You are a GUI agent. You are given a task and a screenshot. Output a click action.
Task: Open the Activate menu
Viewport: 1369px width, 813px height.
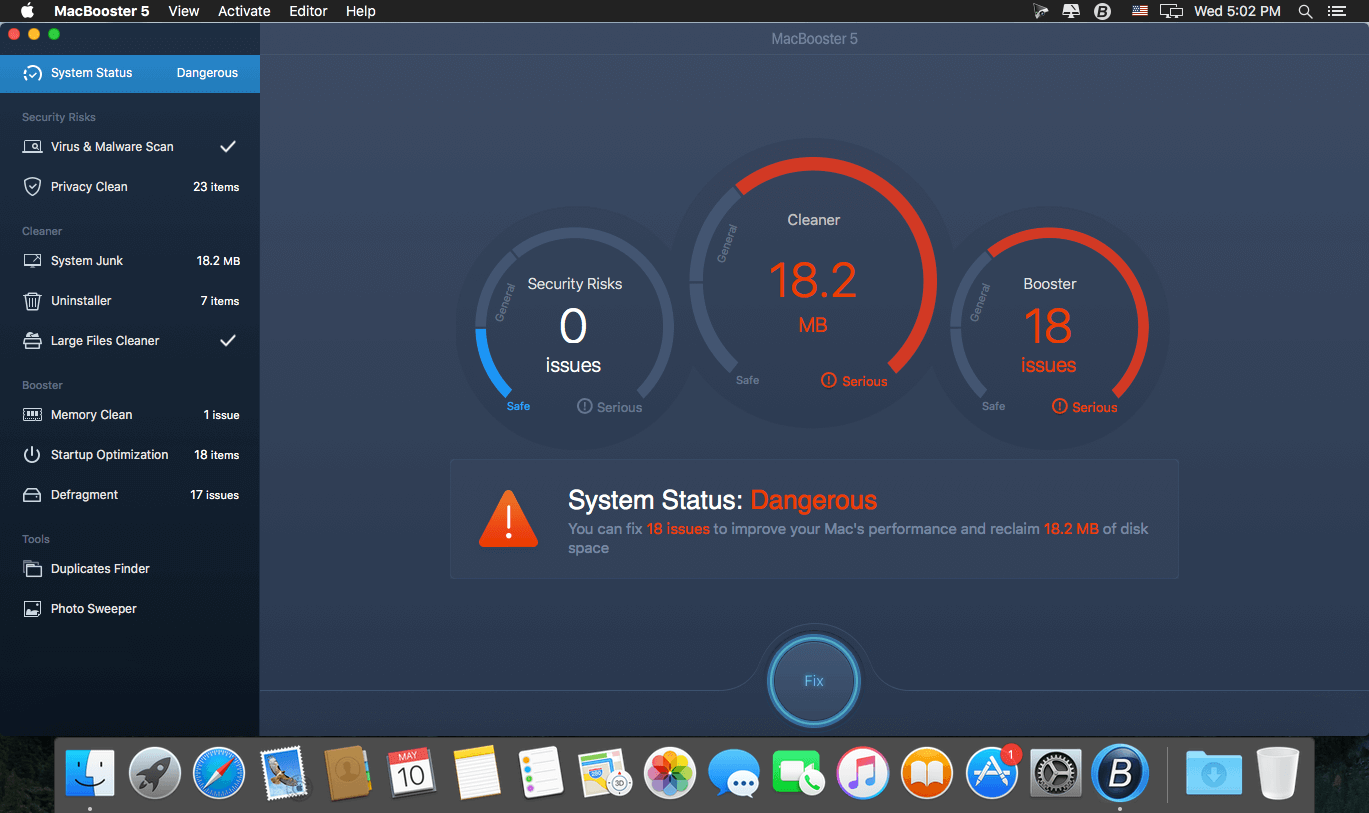(244, 11)
